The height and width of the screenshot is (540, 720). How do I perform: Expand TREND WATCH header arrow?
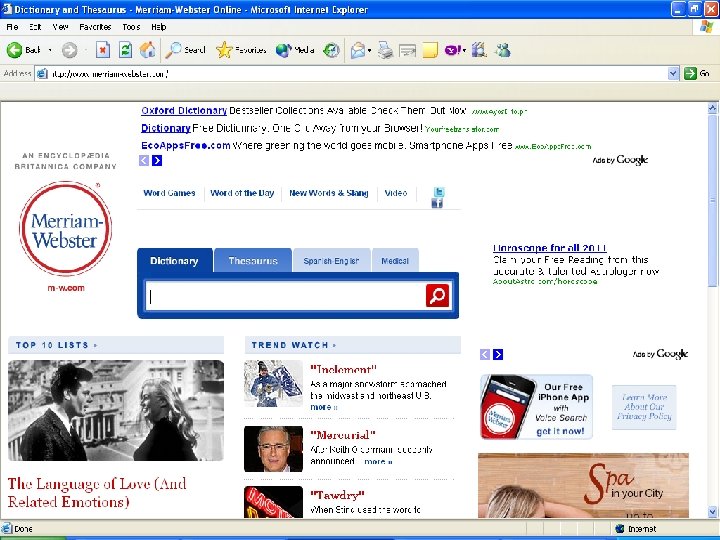point(334,345)
